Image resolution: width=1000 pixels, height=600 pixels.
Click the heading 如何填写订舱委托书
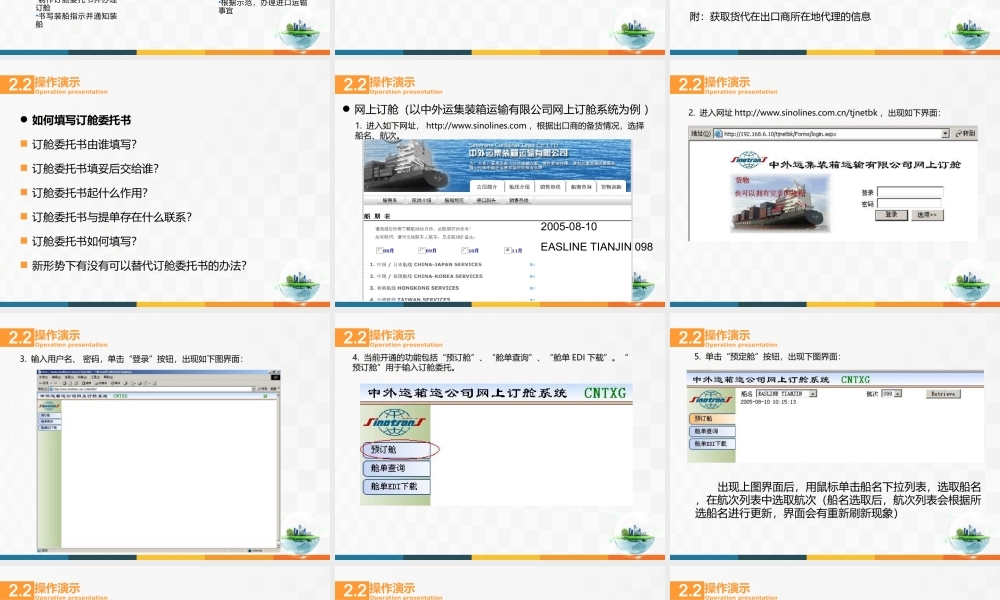point(81,120)
